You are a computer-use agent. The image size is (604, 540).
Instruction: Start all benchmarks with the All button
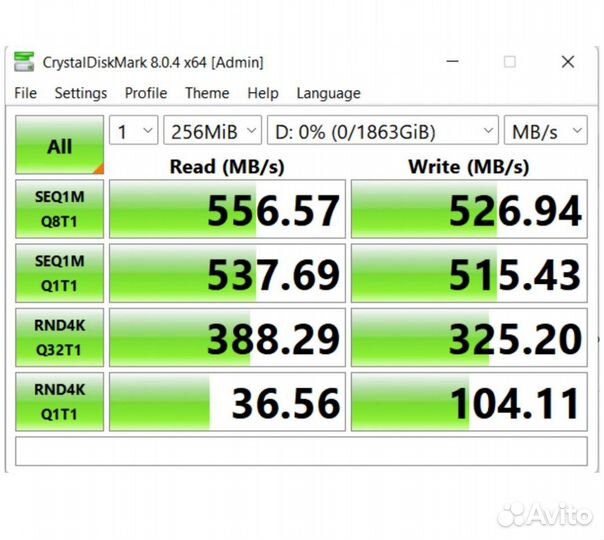[x=60, y=145]
